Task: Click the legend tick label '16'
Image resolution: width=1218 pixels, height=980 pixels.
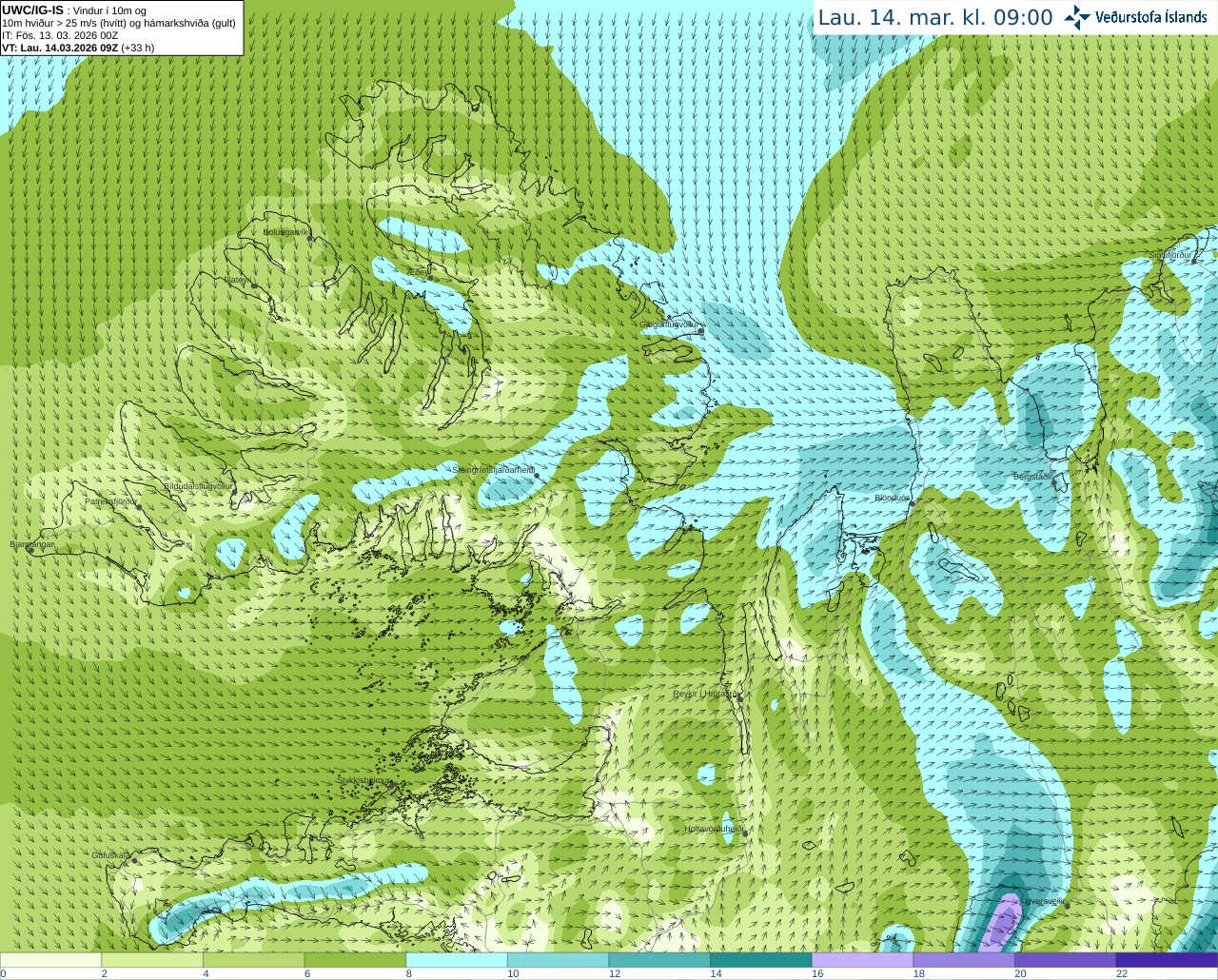Action: [816, 973]
